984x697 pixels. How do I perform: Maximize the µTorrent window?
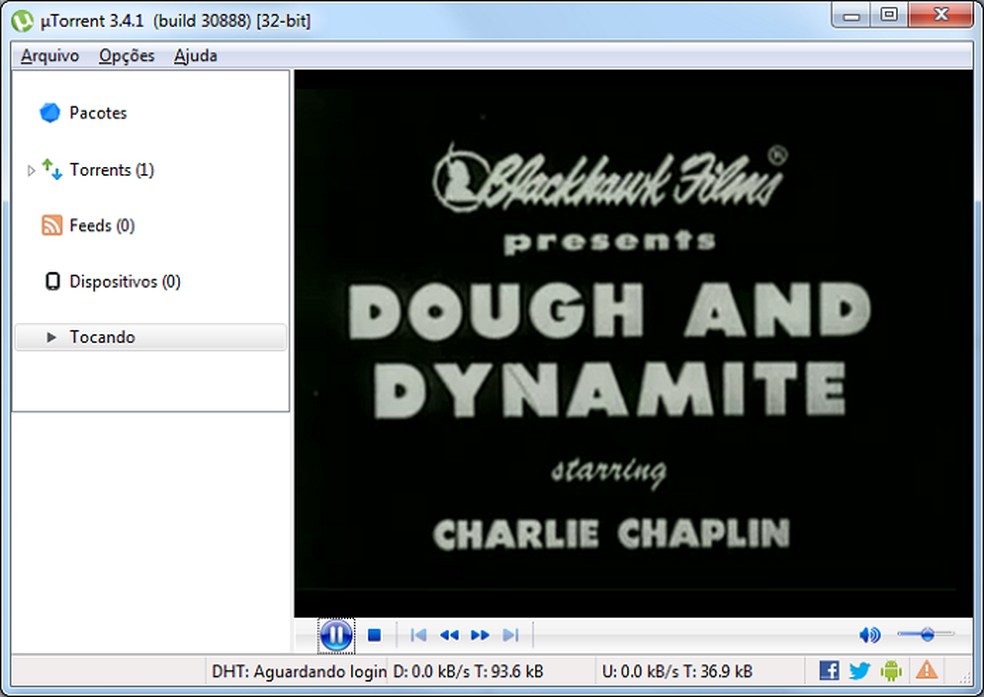pos(889,15)
